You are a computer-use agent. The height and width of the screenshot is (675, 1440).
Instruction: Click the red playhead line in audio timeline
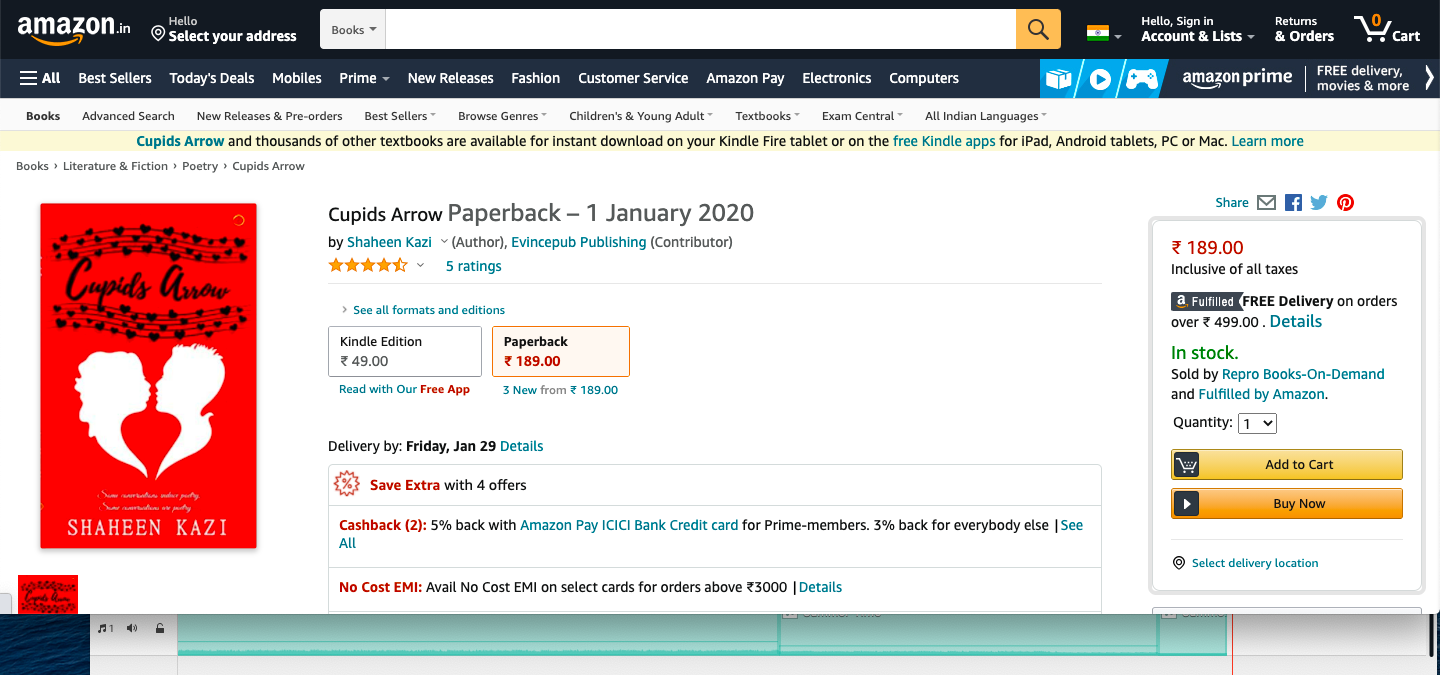[x=1232, y=644]
